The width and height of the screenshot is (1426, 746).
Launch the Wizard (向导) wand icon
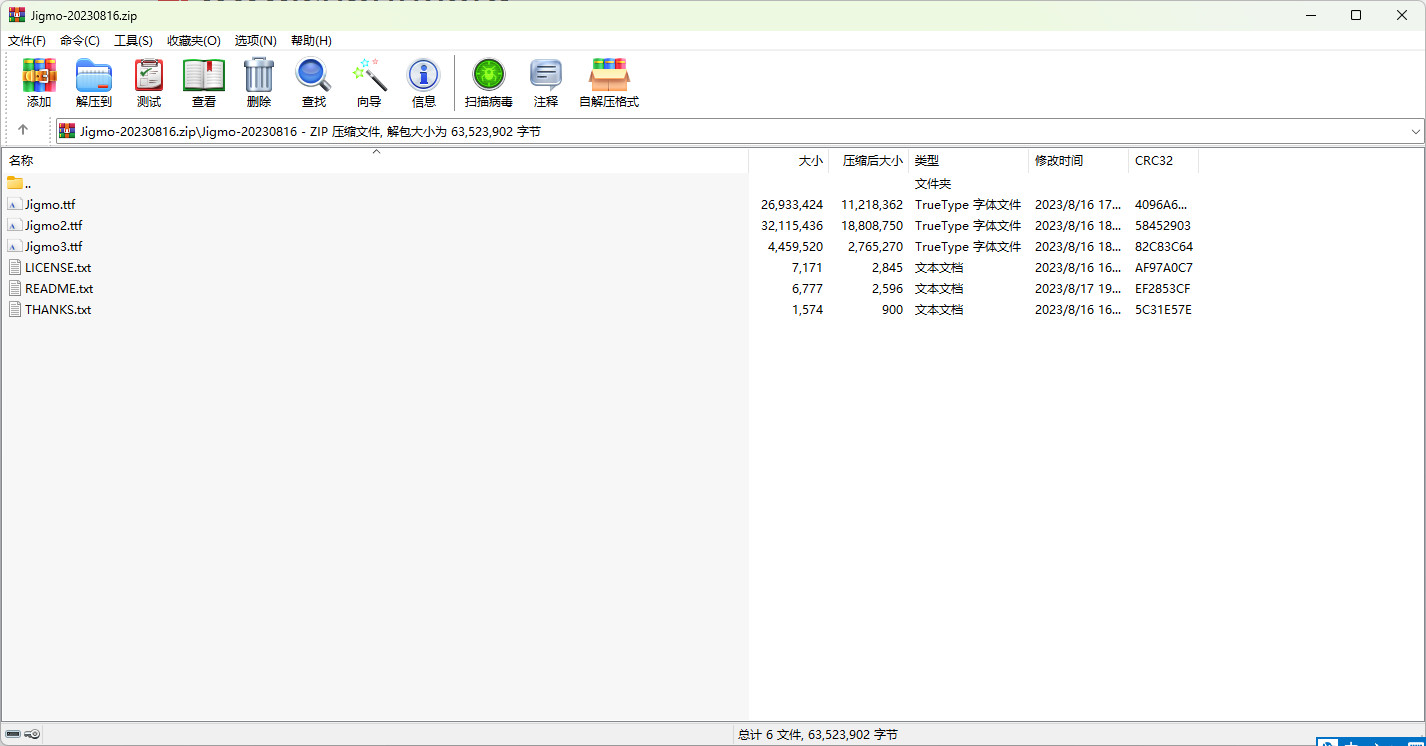[x=369, y=82]
